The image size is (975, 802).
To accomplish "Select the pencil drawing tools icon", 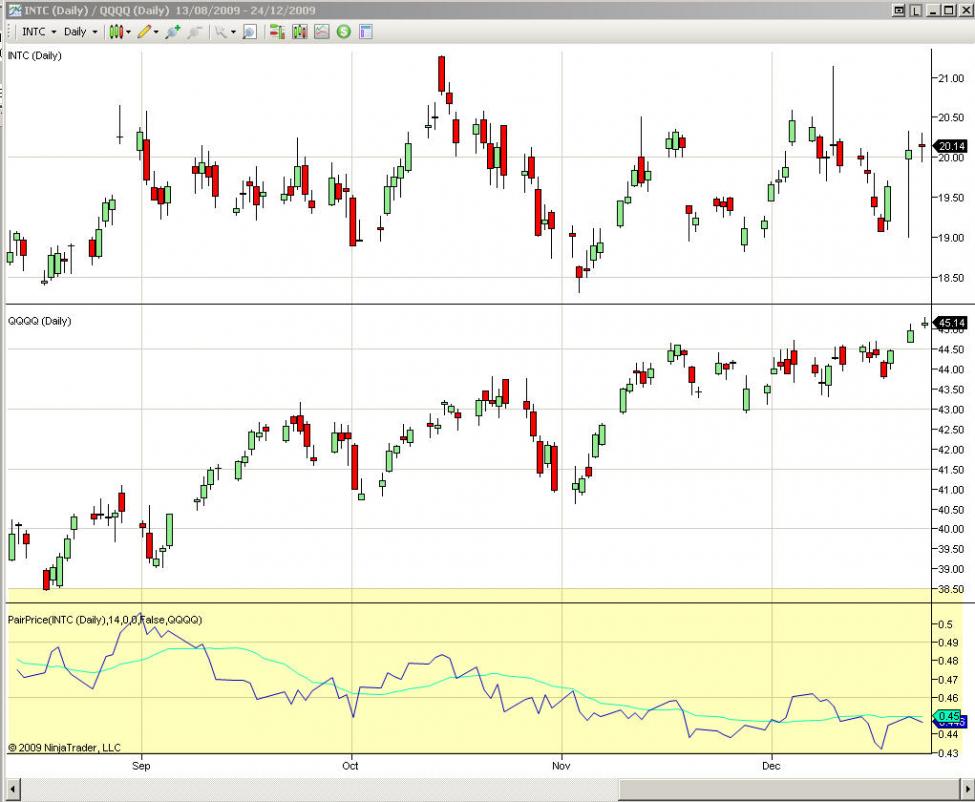I will pyautogui.click(x=144, y=32).
